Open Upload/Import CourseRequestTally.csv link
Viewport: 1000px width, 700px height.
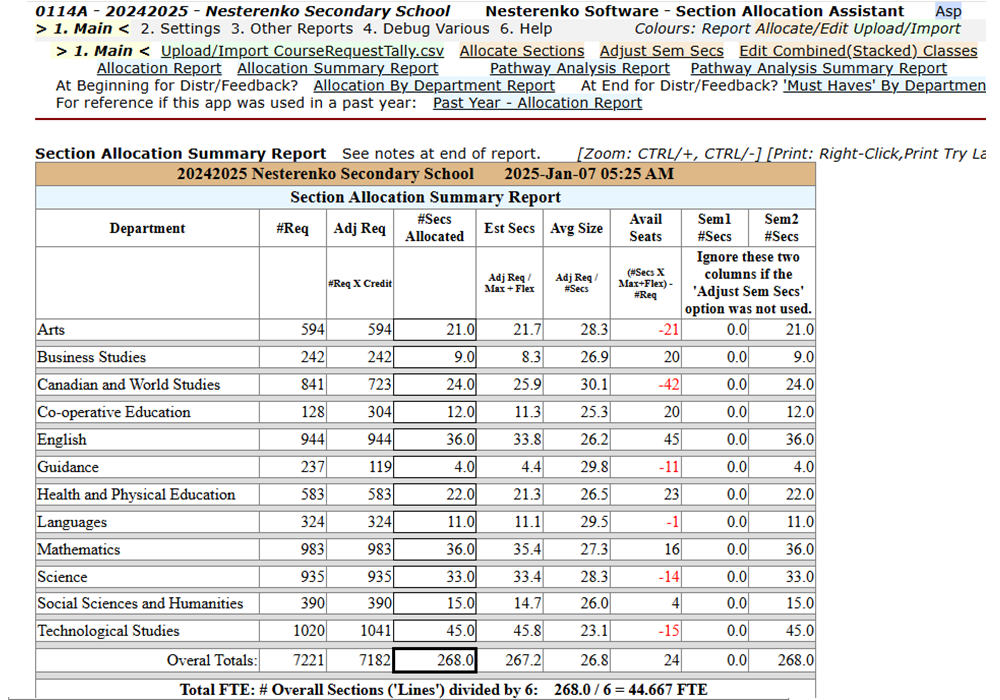click(x=302, y=51)
